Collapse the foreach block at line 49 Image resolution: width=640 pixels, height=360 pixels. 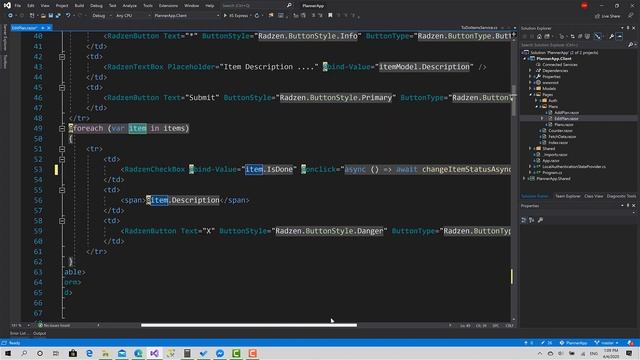point(62,129)
